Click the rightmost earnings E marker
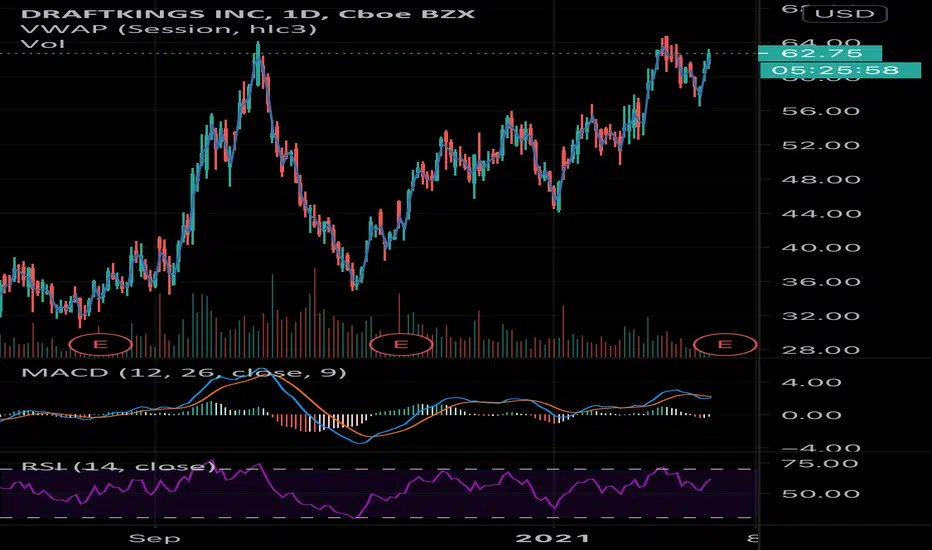The image size is (932, 550). [725, 344]
